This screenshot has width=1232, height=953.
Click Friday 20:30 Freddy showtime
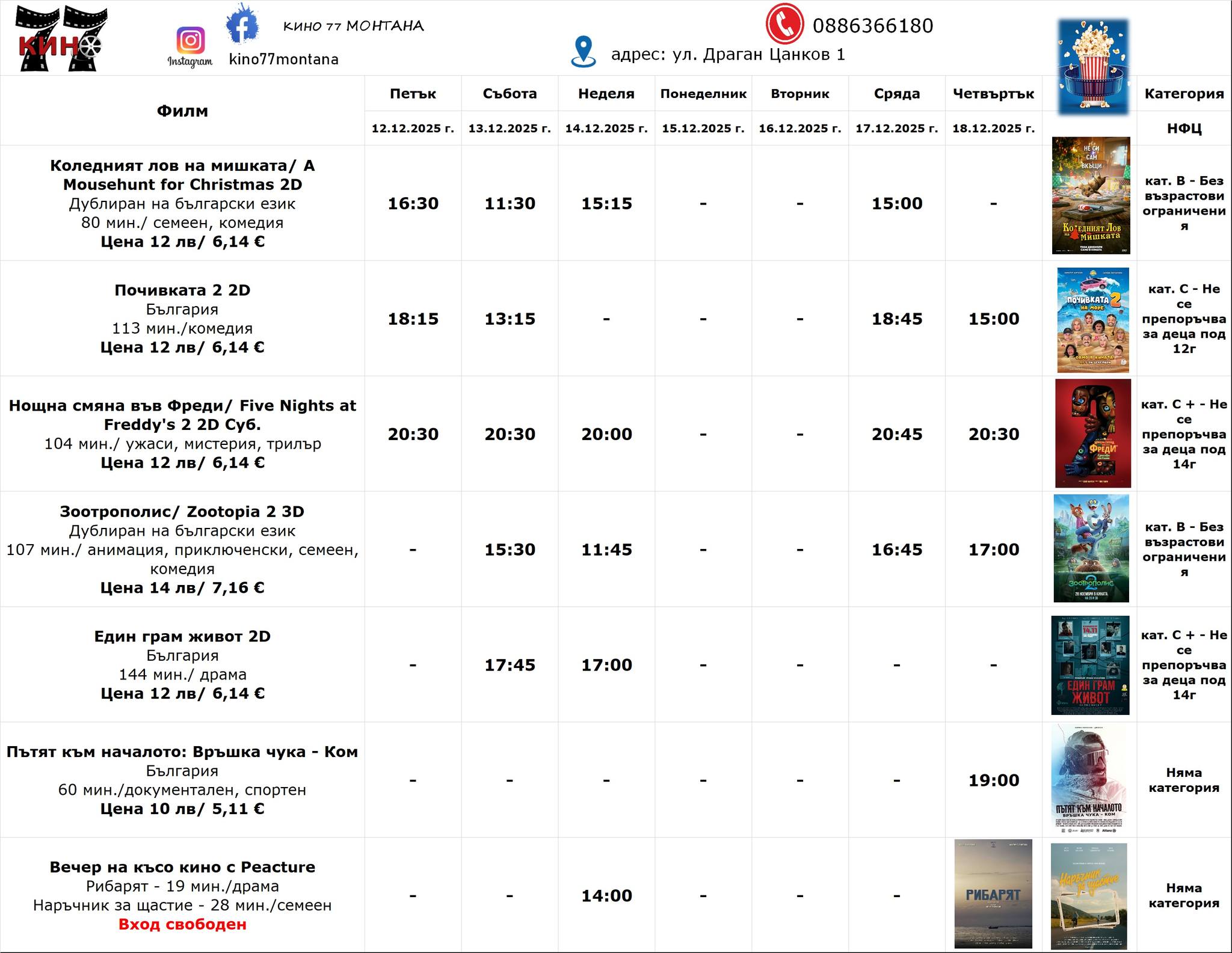point(413,434)
